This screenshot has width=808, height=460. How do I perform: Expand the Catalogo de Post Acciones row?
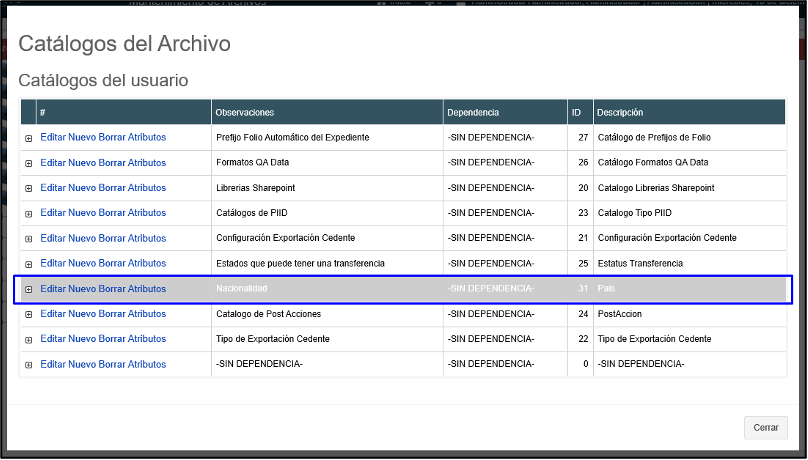tap(29, 314)
